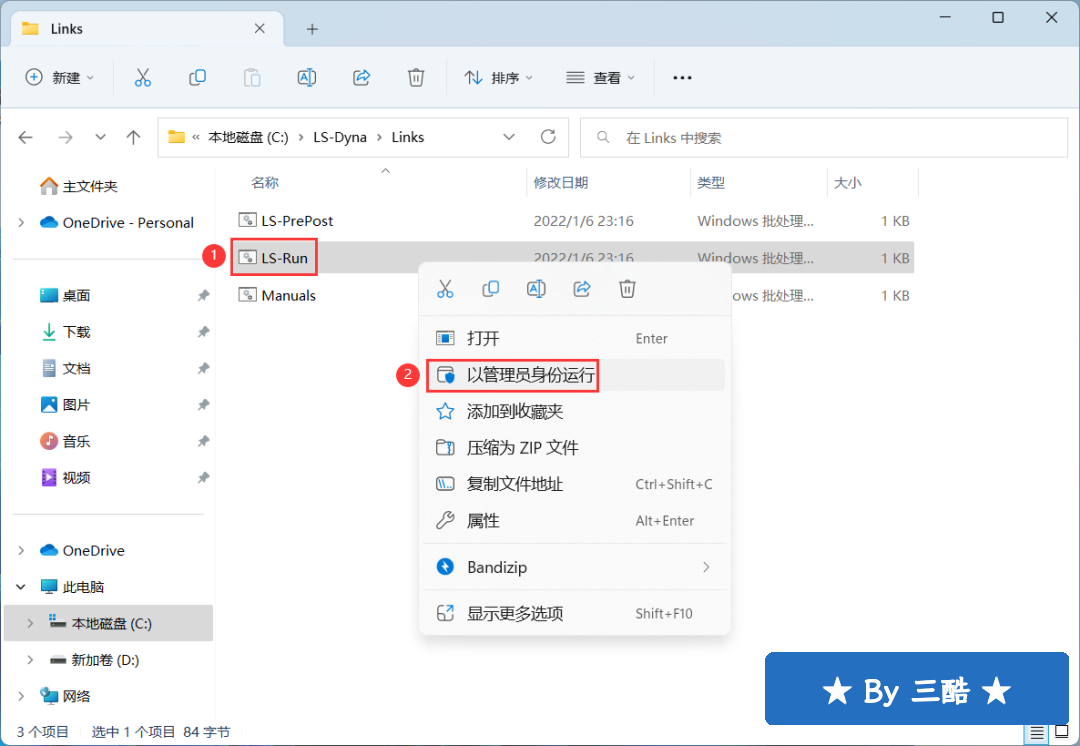Viewport: 1080px width, 746px height.
Task: Click the 在 Links 中搜索 search box
Action: coord(824,138)
